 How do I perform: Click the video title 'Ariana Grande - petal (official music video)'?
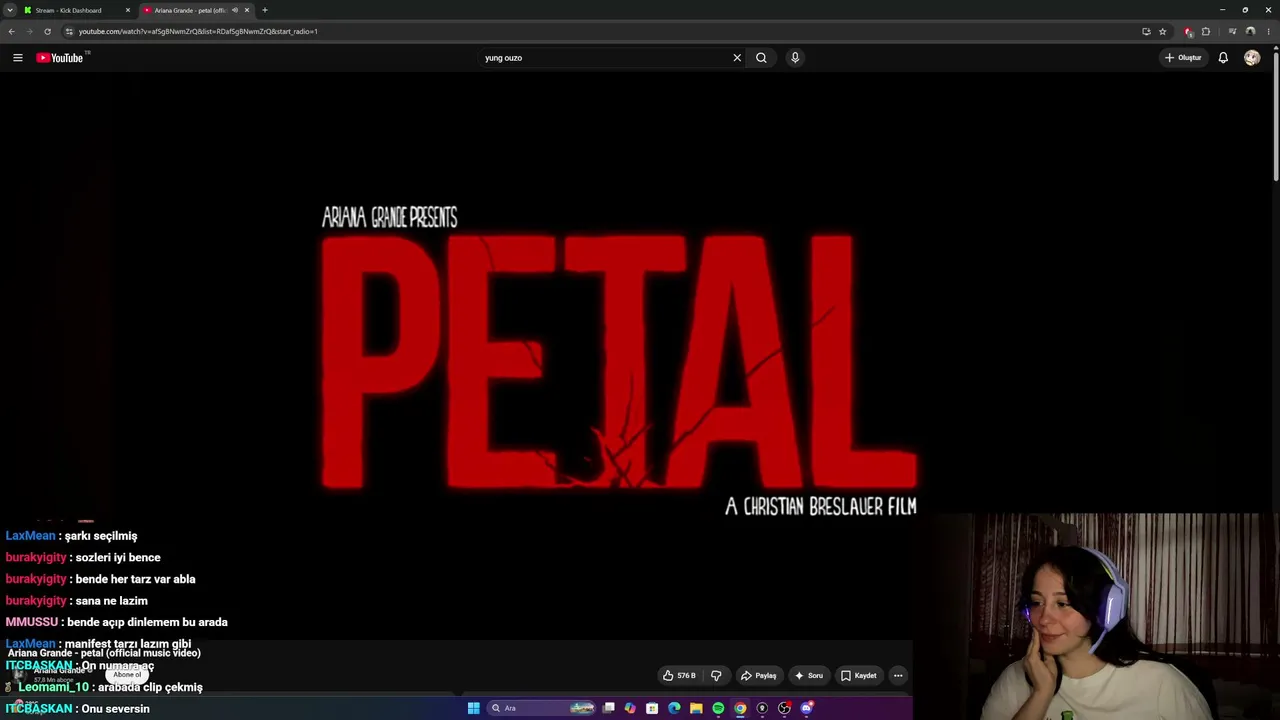click(x=104, y=653)
